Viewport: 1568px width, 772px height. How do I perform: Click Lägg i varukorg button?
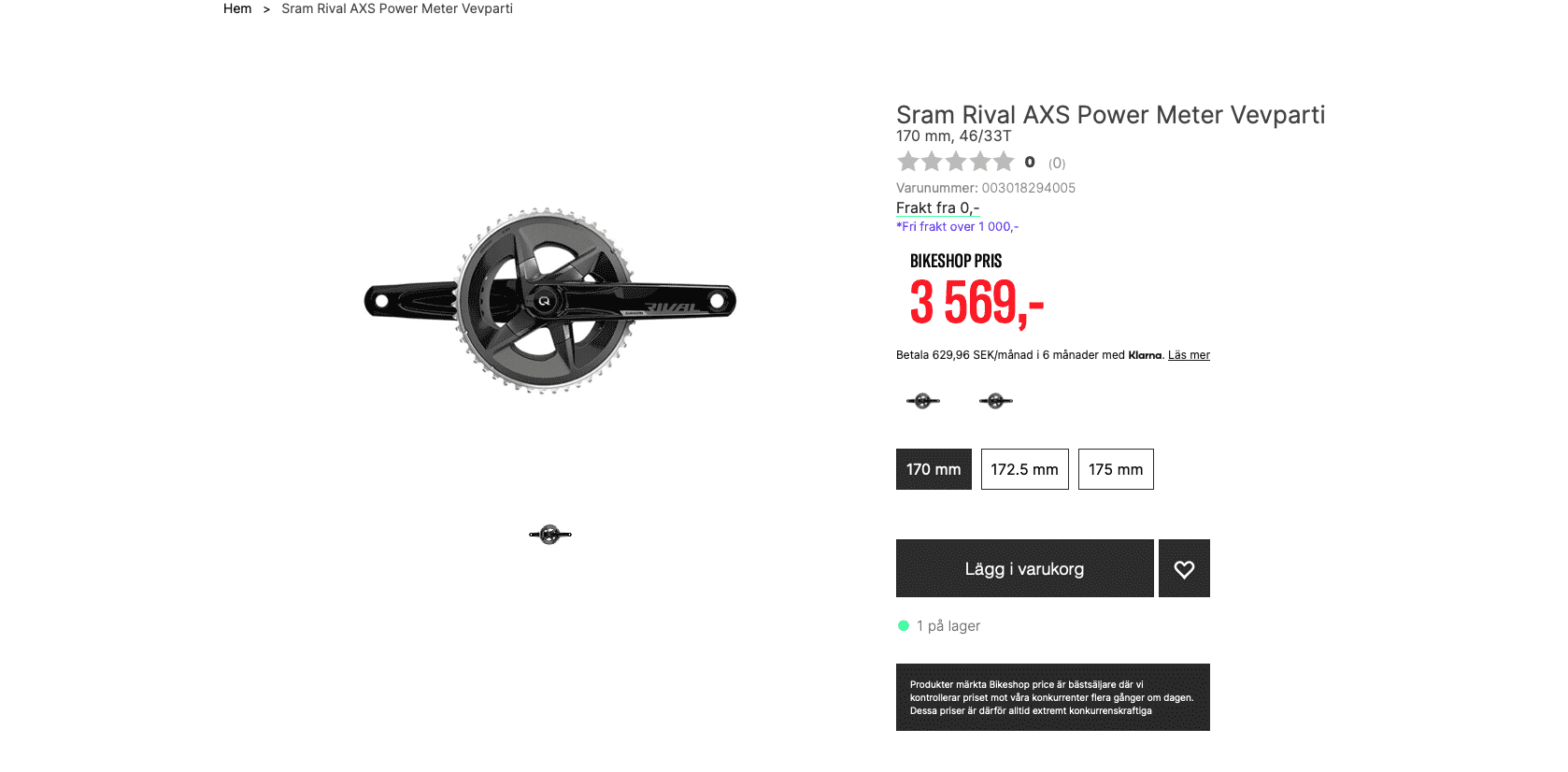pyautogui.click(x=1024, y=568)
